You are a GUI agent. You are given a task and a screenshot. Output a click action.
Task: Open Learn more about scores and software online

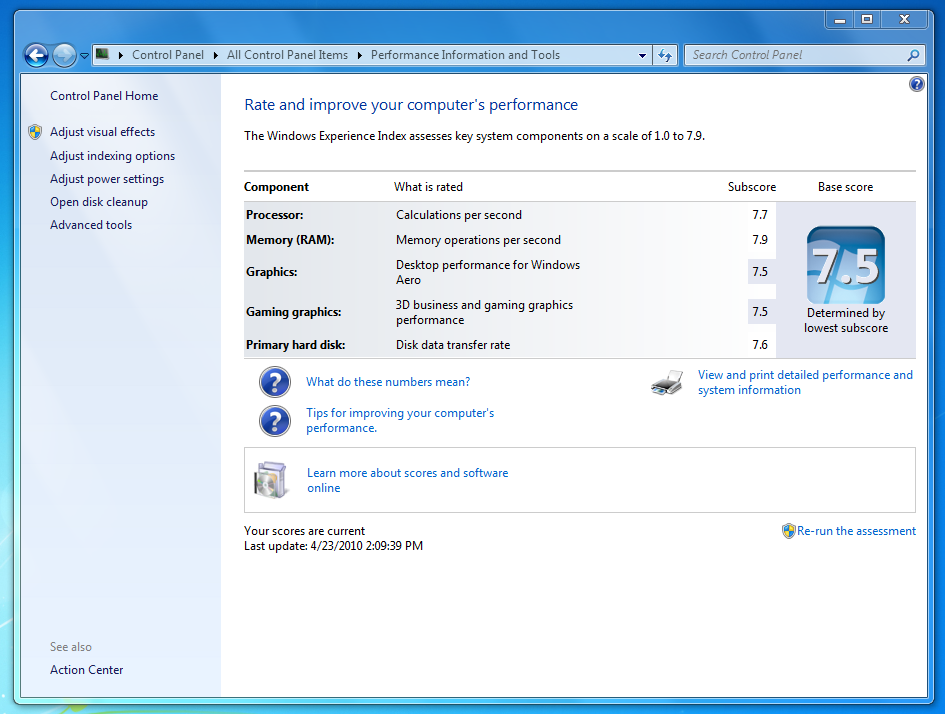click(x=407, y=480)
